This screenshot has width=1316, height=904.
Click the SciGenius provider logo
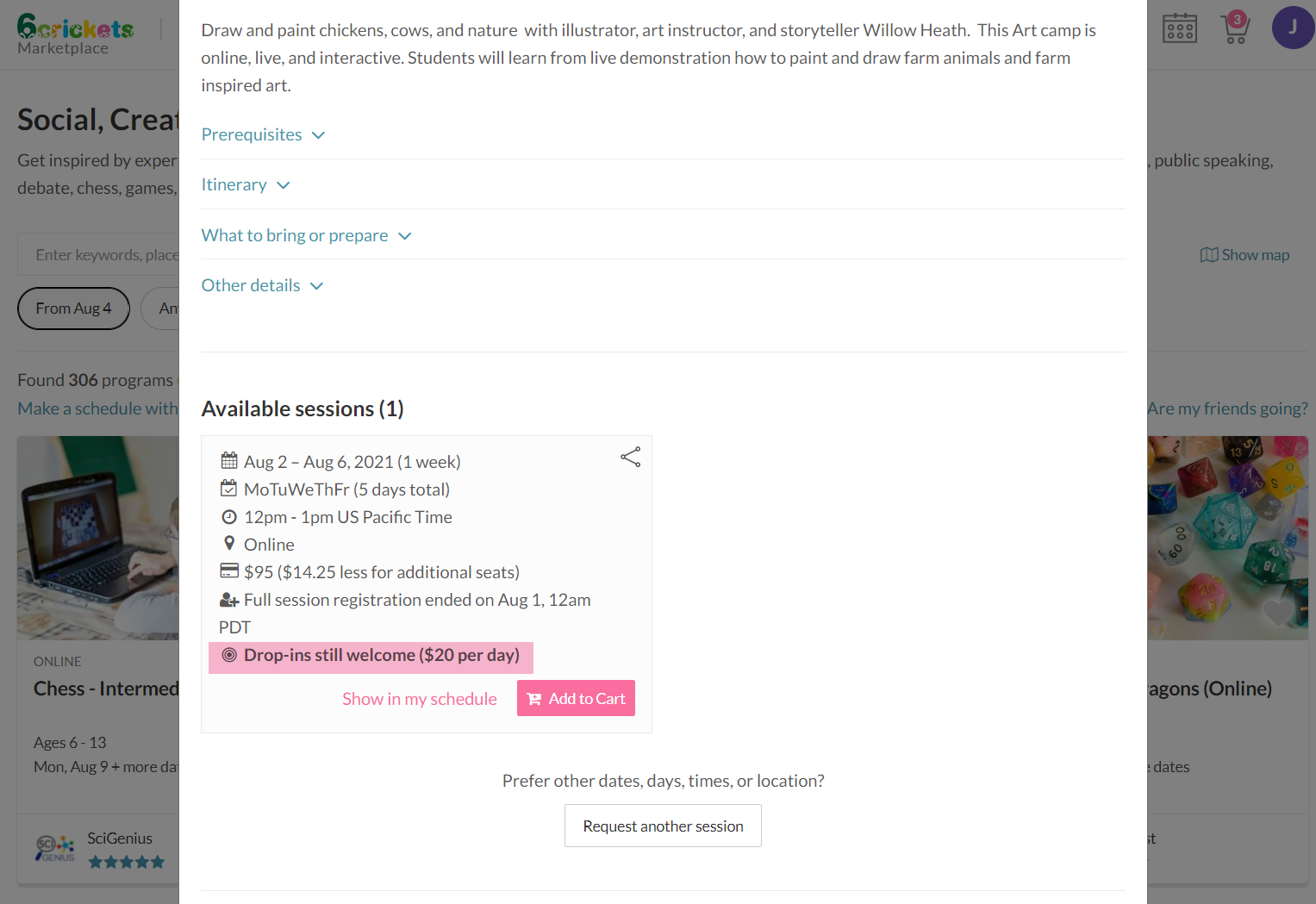(55, 848)
